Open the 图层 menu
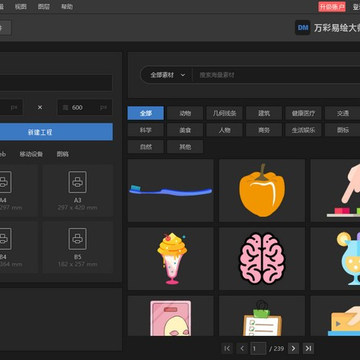Screen dimensions: 360x360 point(44,7)
